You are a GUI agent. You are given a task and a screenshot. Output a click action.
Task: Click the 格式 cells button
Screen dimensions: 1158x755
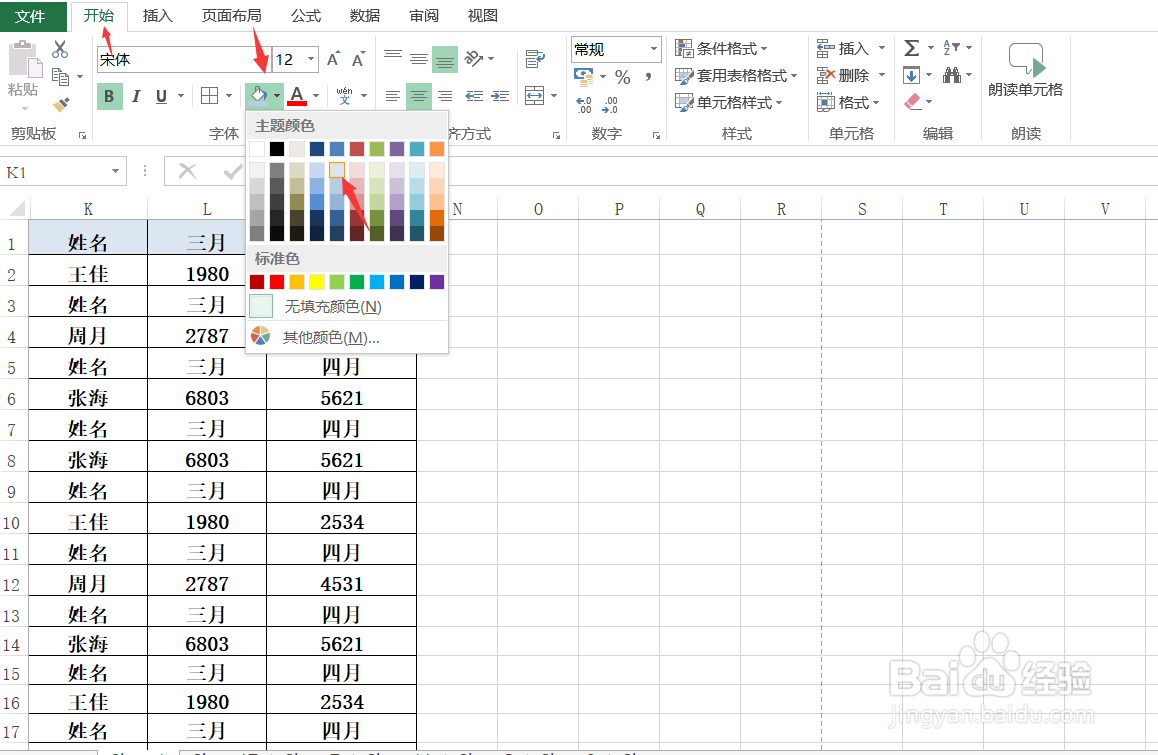pos(848,103)
